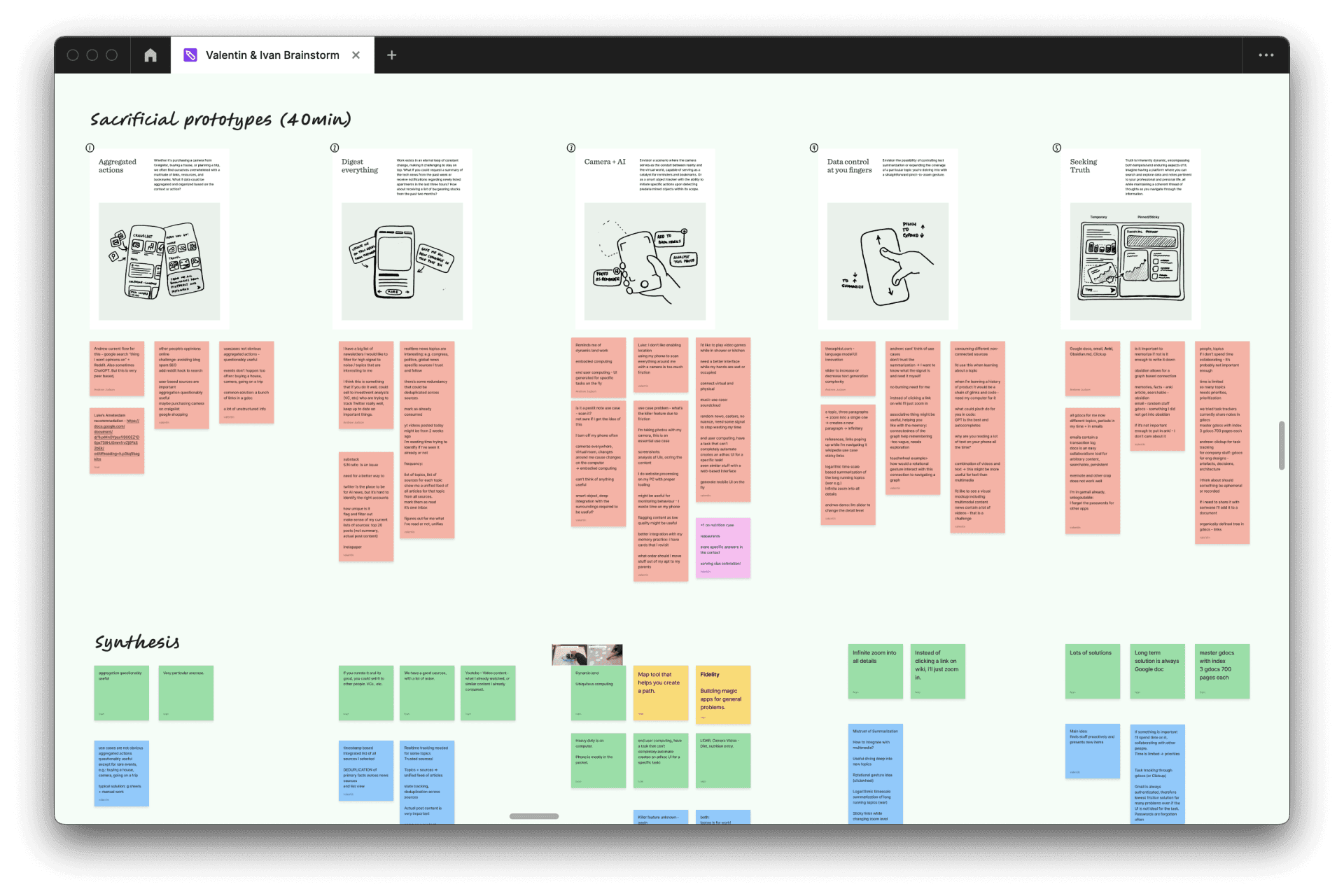Click numbered marker 3 beside Camera + AI
The height and width of the screenshot is (896, 1344).
click(571, 148)
